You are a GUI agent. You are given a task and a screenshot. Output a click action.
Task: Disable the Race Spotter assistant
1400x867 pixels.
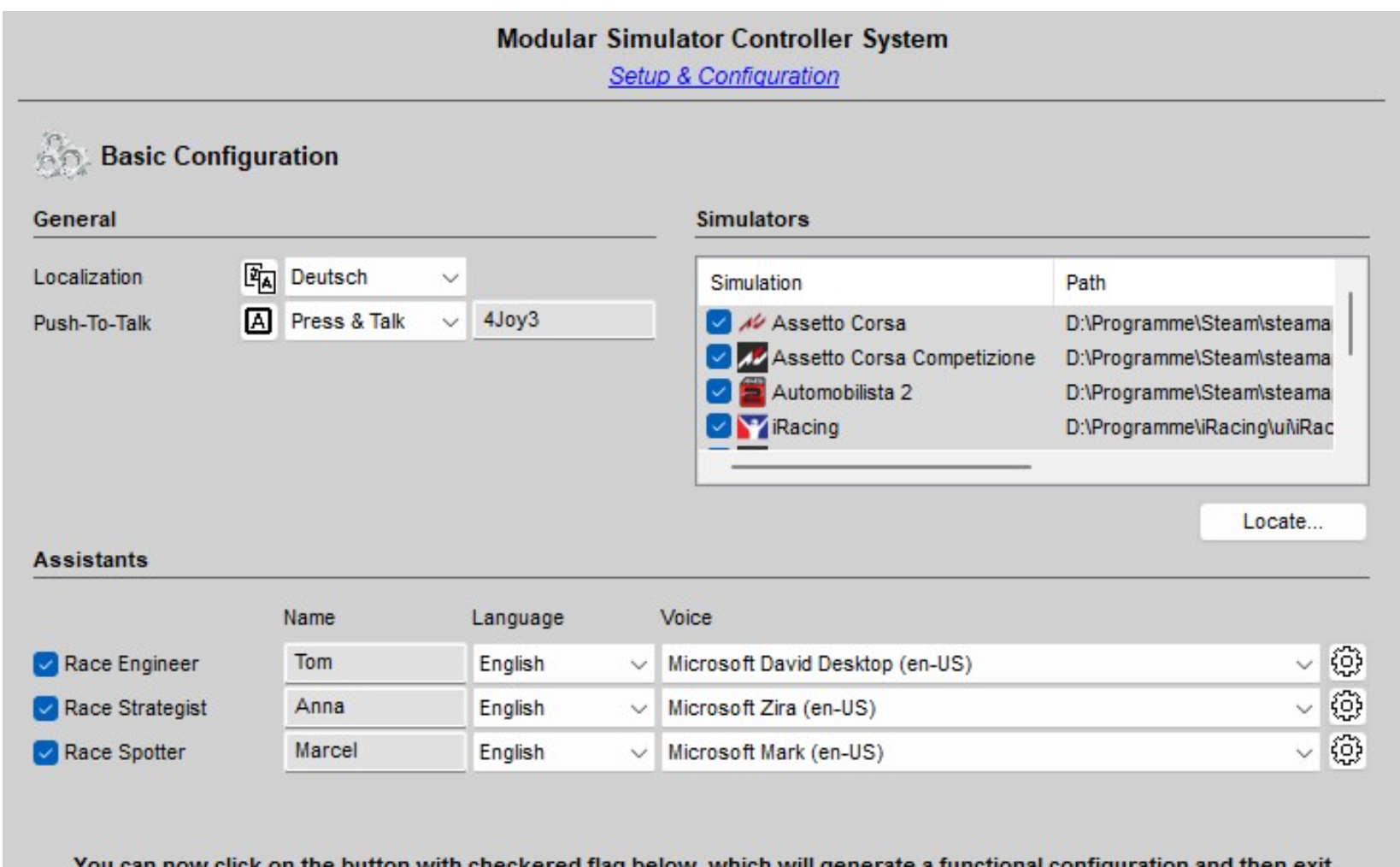45,753
